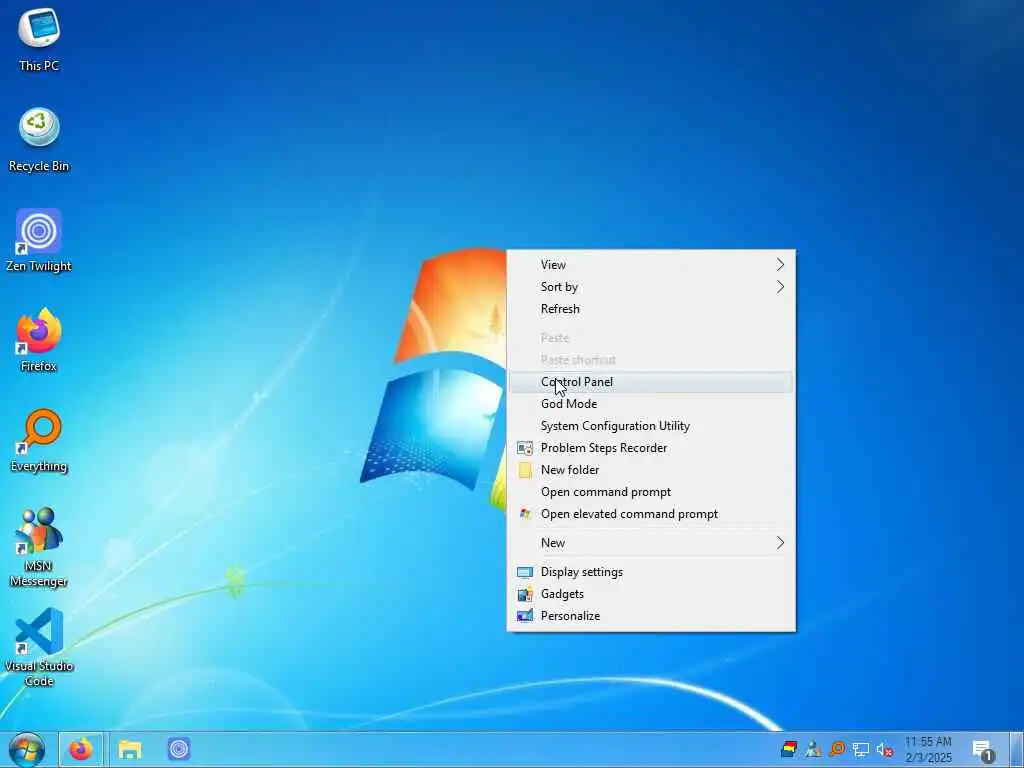Select the Firefox desktop shortcut
The width and height of the screenshot is (1024, 768).
click(39, 340)
